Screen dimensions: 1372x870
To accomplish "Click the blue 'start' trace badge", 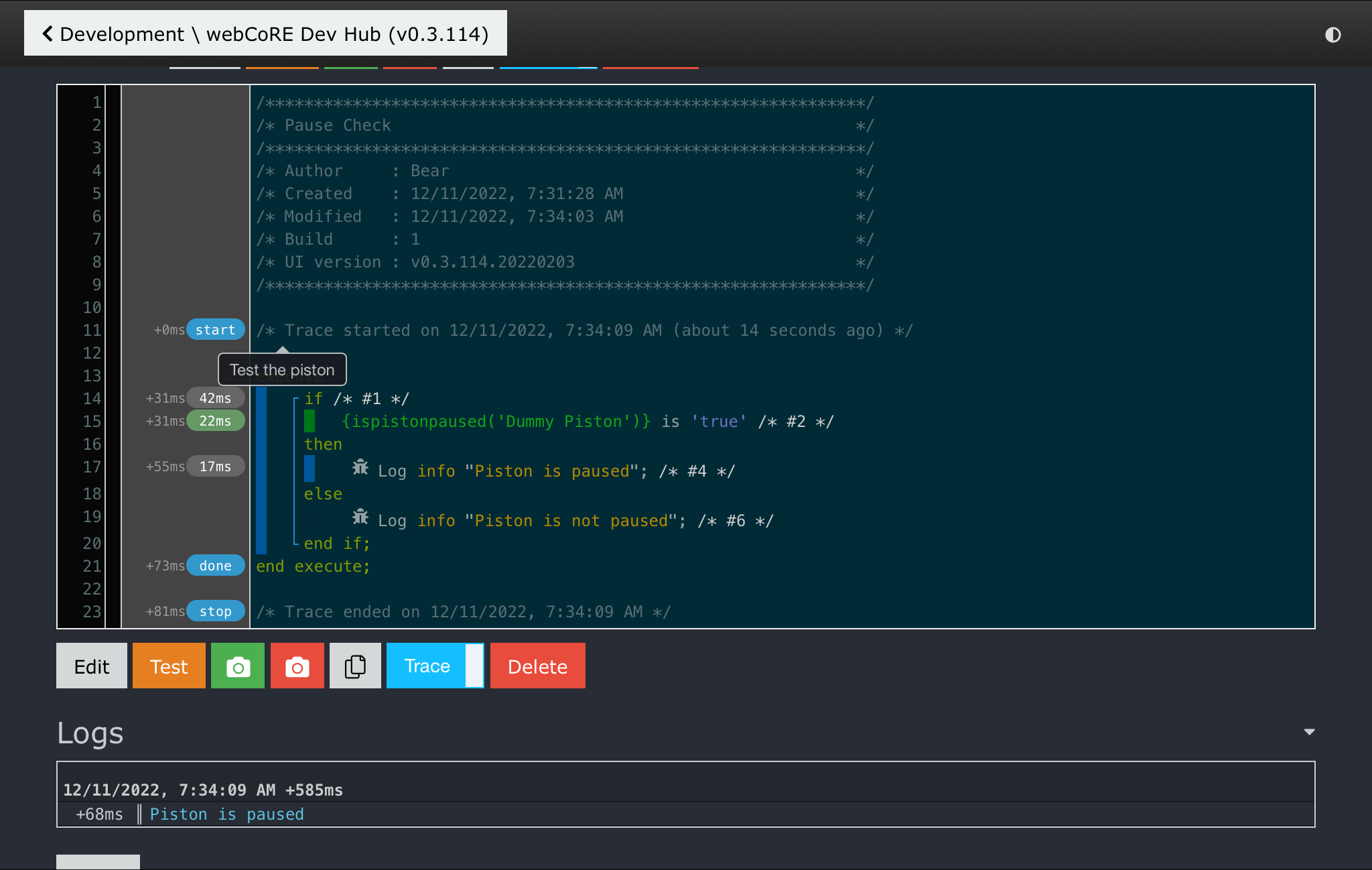I will tap(215, 330).
